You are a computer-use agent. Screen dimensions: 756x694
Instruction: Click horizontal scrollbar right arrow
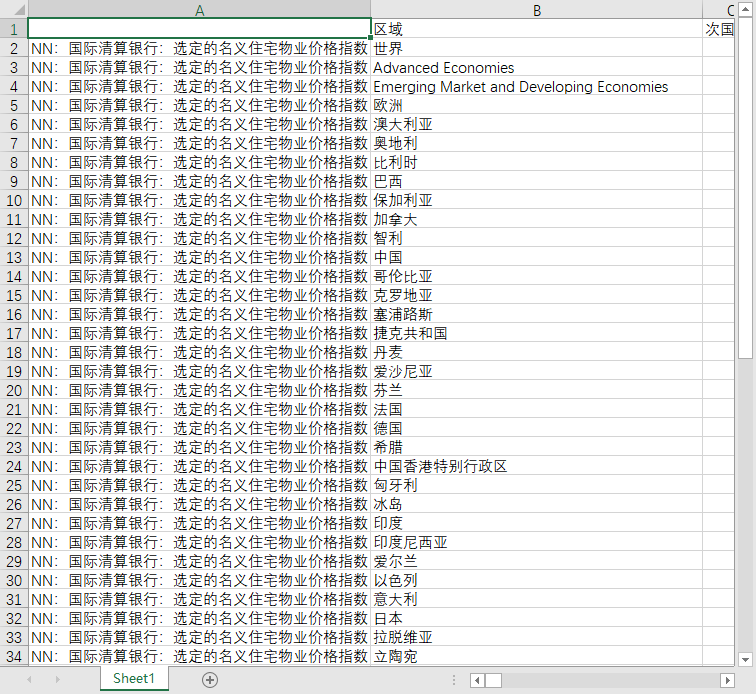click(x=727, y=680)
